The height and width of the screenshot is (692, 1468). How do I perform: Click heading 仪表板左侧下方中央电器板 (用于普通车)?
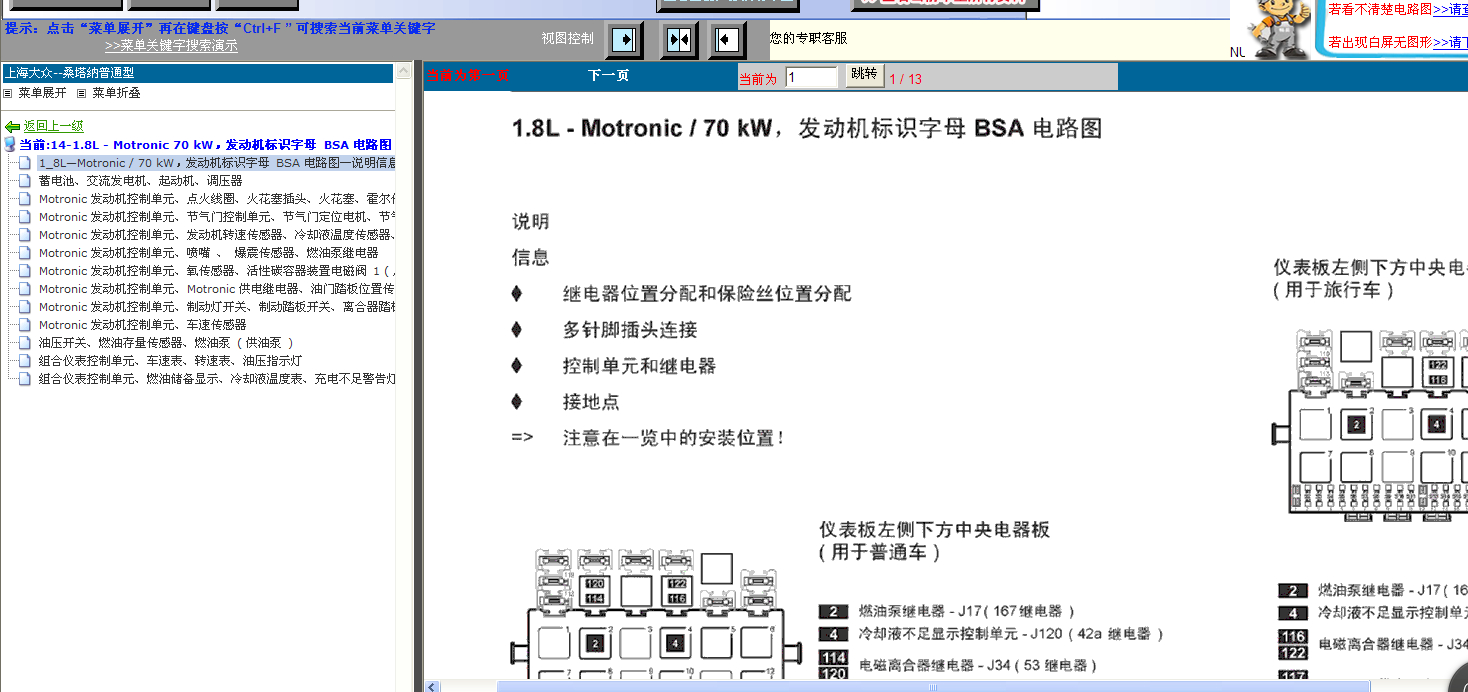934,541
